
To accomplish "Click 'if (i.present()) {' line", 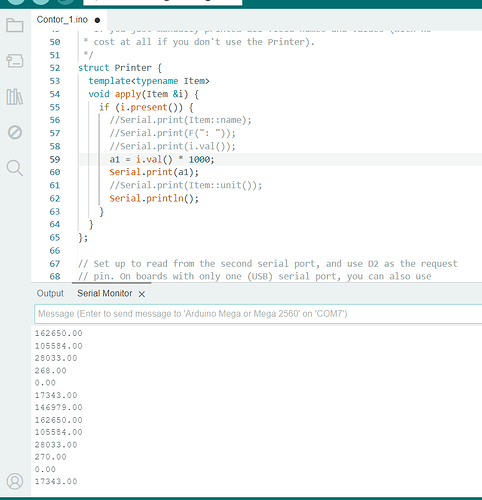I will point(146,107).
